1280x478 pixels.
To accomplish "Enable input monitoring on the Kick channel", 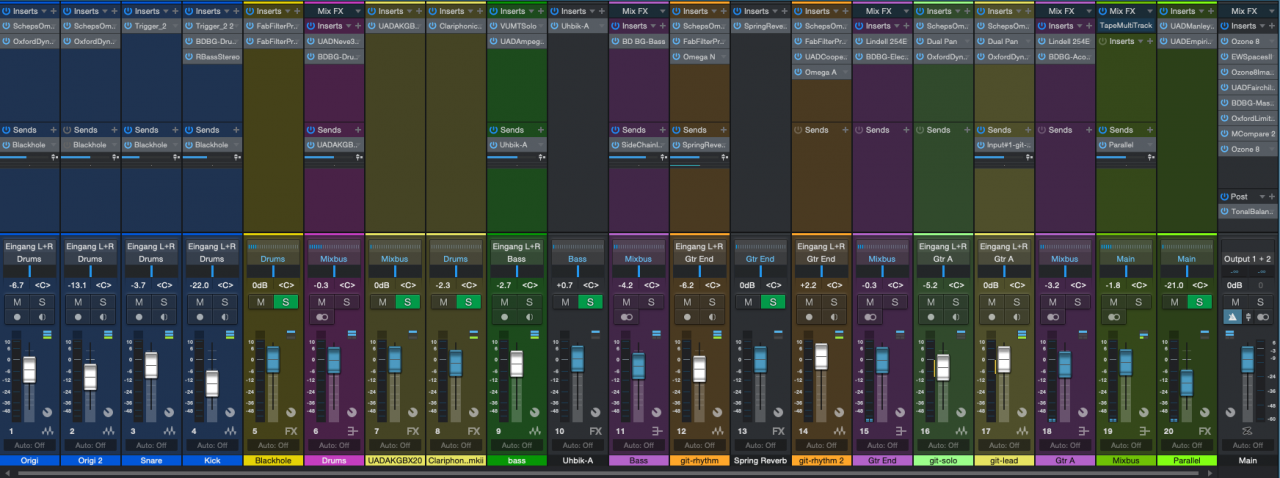I will (224, 316).
